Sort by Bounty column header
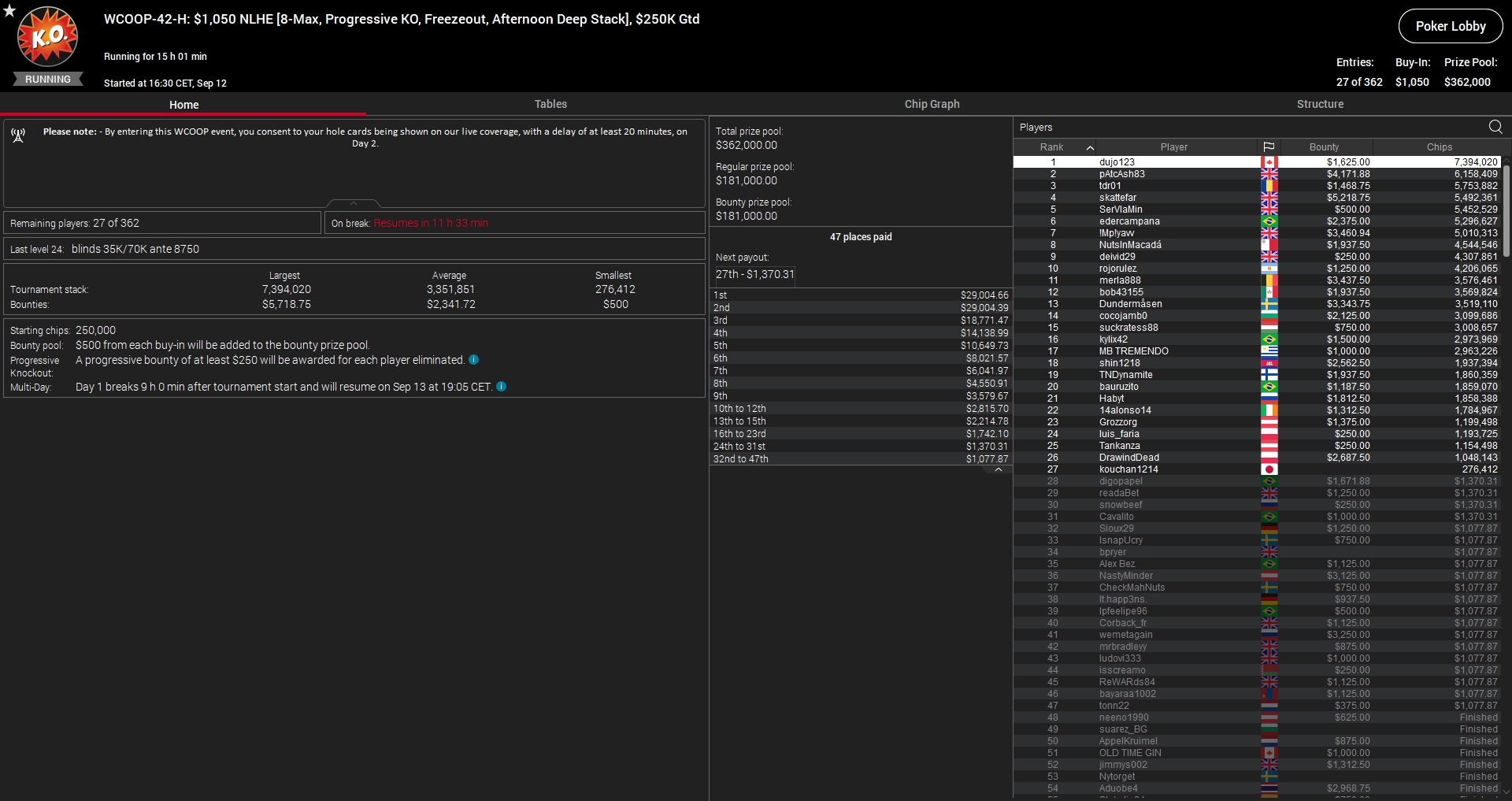This screenshot has width=1512, height=801. 1324,147
